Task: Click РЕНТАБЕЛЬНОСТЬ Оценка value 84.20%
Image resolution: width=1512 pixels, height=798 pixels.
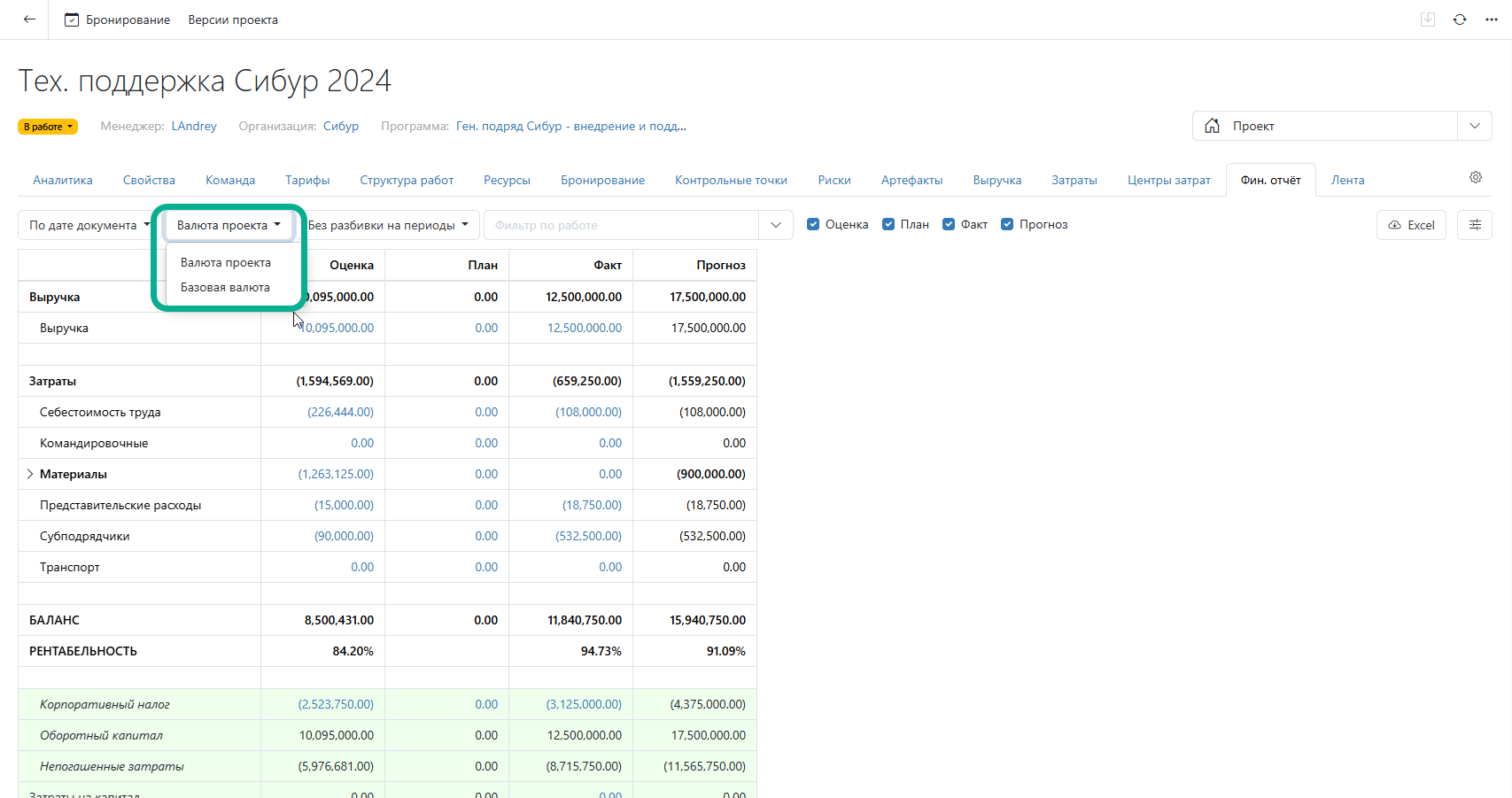Action: pos(353,651)
